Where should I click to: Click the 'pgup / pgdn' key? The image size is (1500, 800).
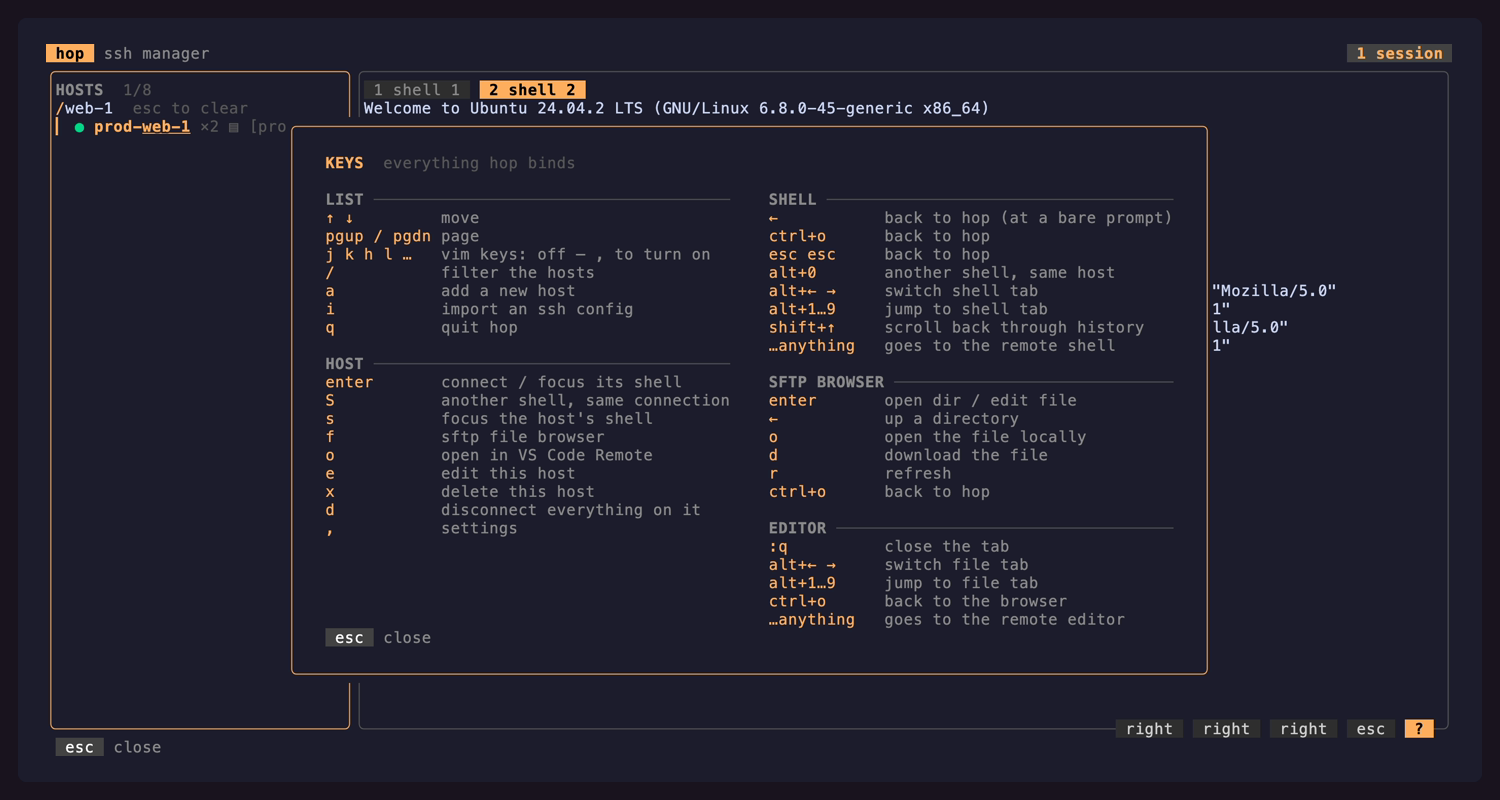click(x=378, y=236)
